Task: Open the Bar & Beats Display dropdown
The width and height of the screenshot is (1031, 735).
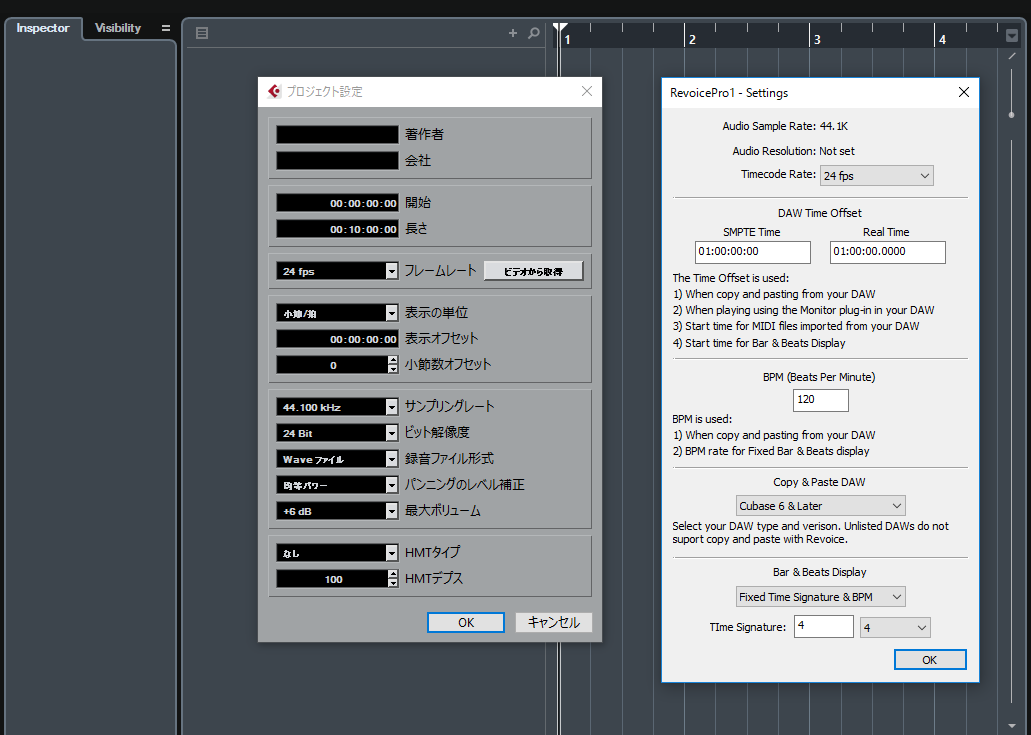Action: (821, 597)
